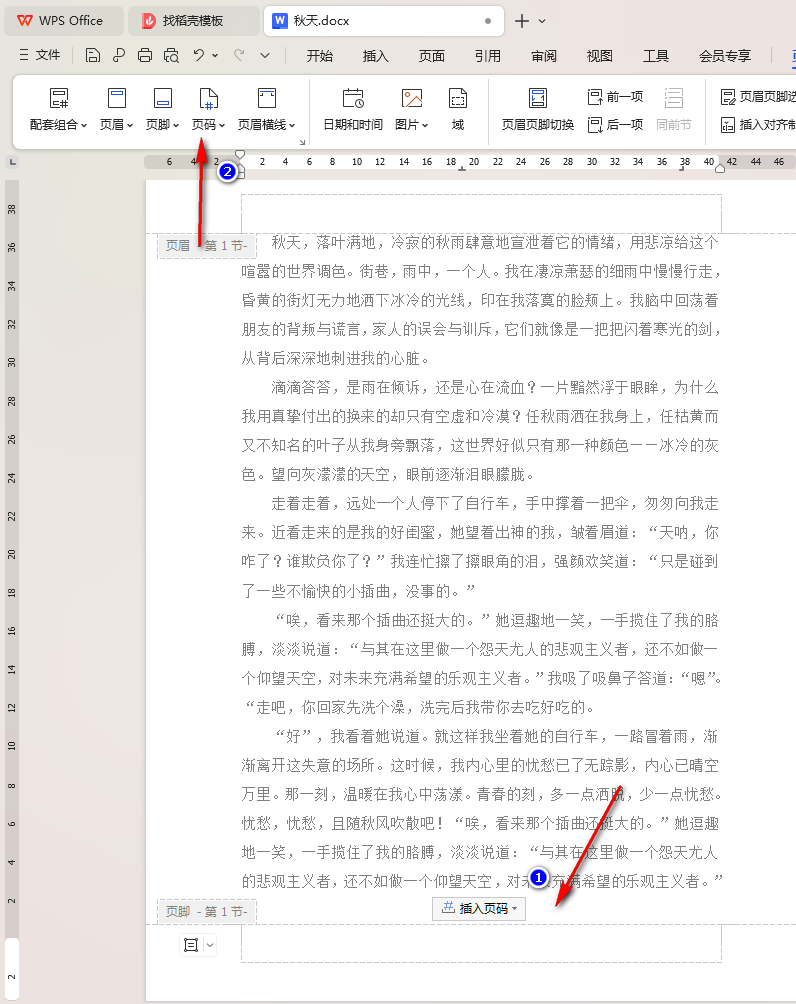Open the 审阅 ribbon tab
Viewport: 796px width, 1004px height.
coord(544,56)
